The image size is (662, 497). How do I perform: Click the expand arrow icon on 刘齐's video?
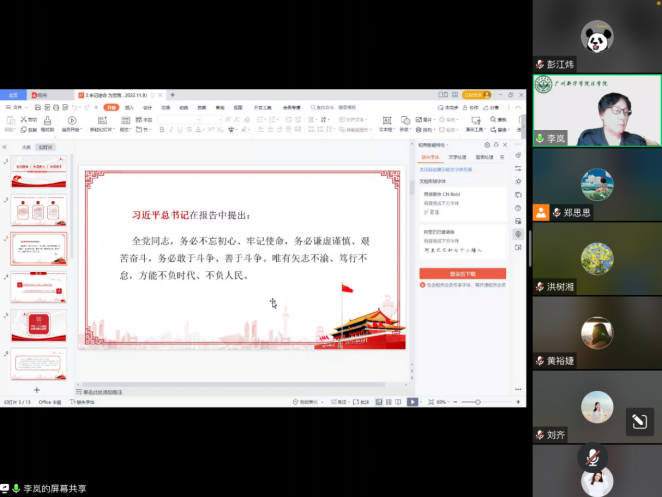[x=639, y=422]
